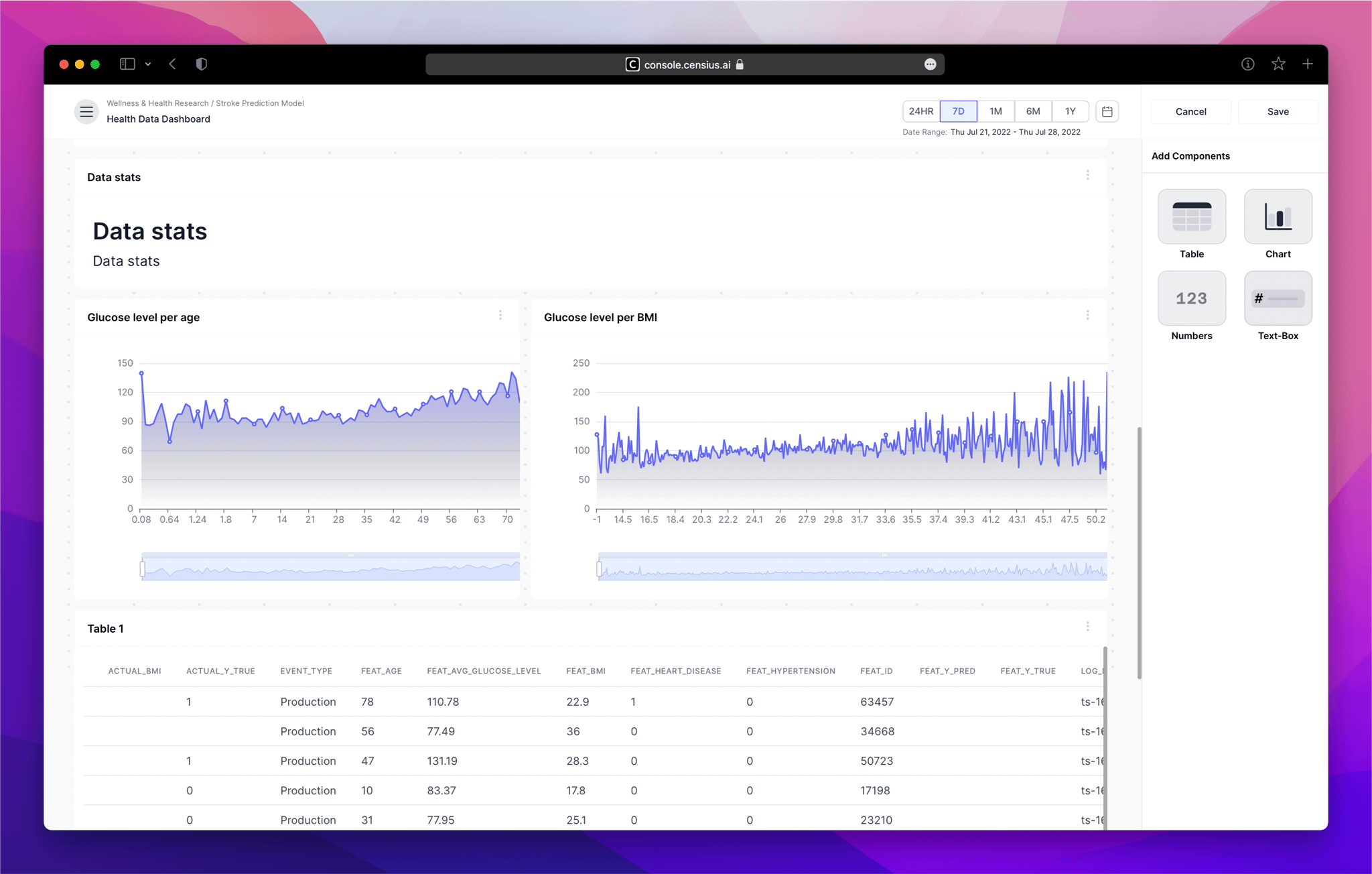
Task: Click the ACTUAL_BMI column header
Action: 135,671
